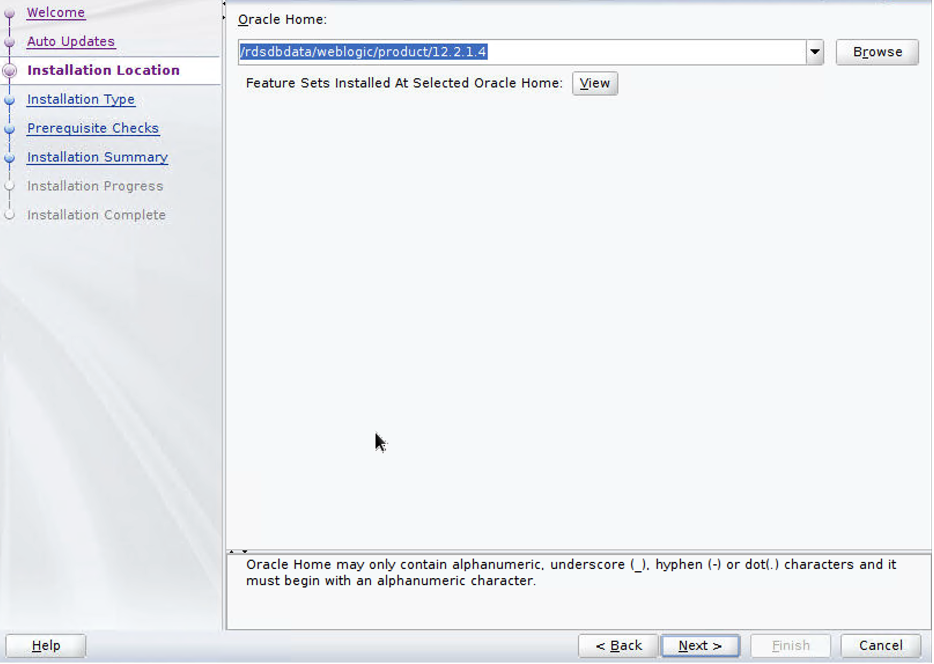Open Help for the installer
The image size is (934, 664).
[46, 646]
